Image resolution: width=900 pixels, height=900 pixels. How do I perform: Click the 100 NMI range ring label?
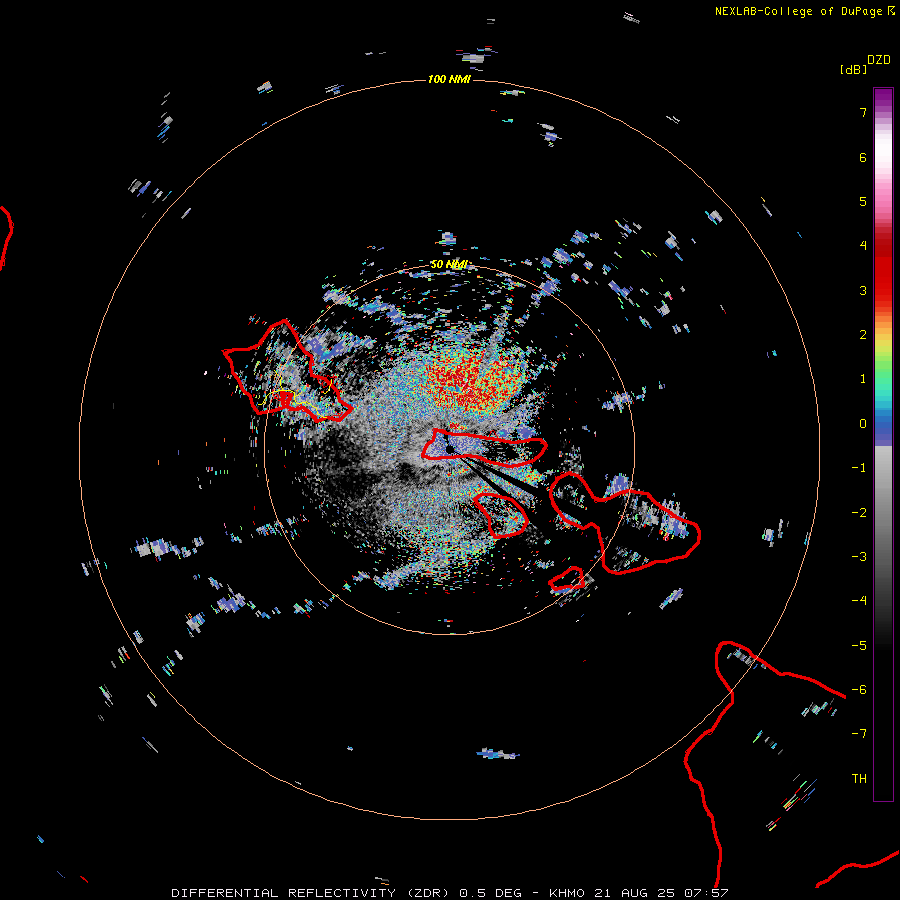pyautogui.click(x=449, y=79)
